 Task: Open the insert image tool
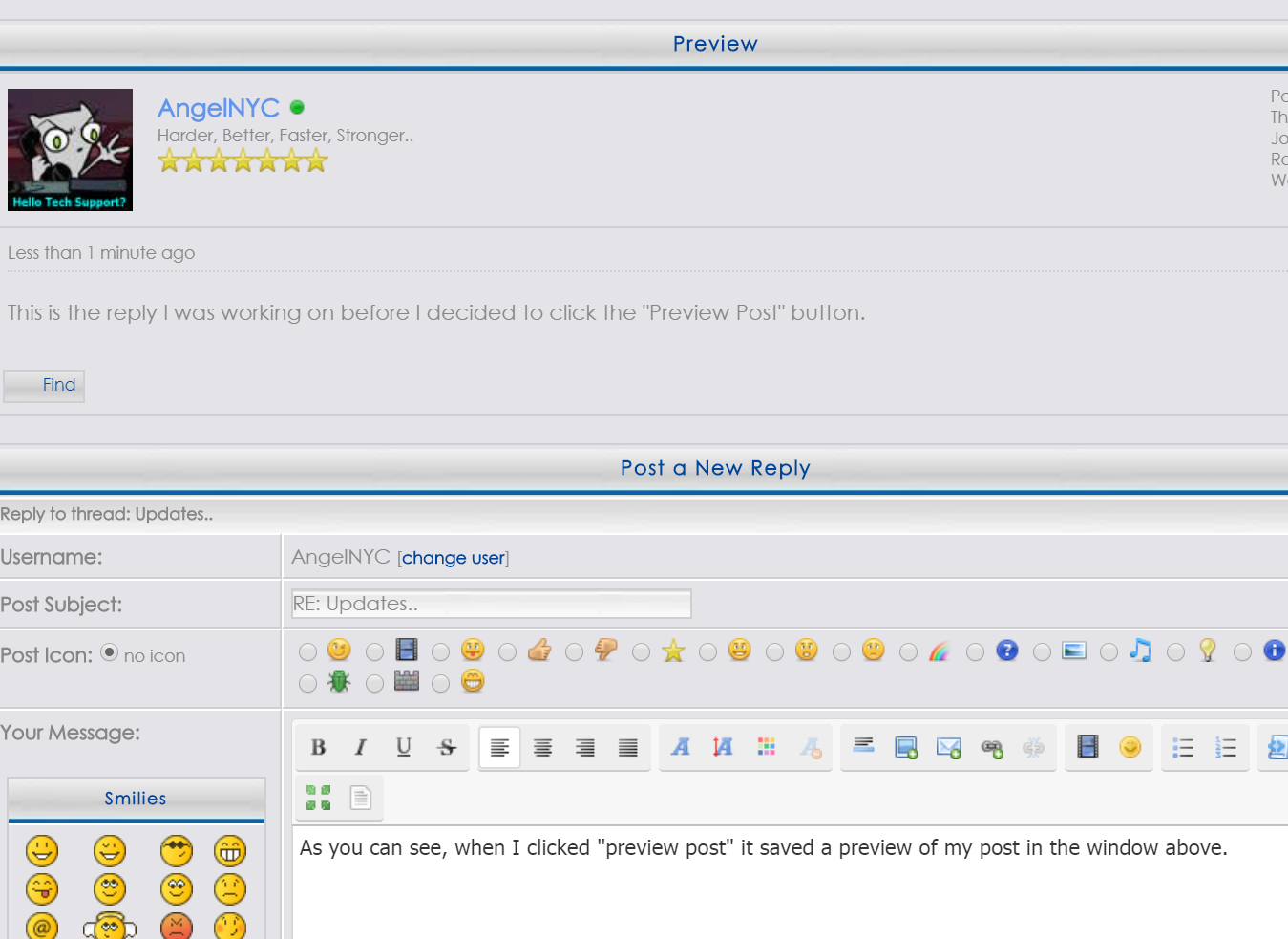pos(905,747)
